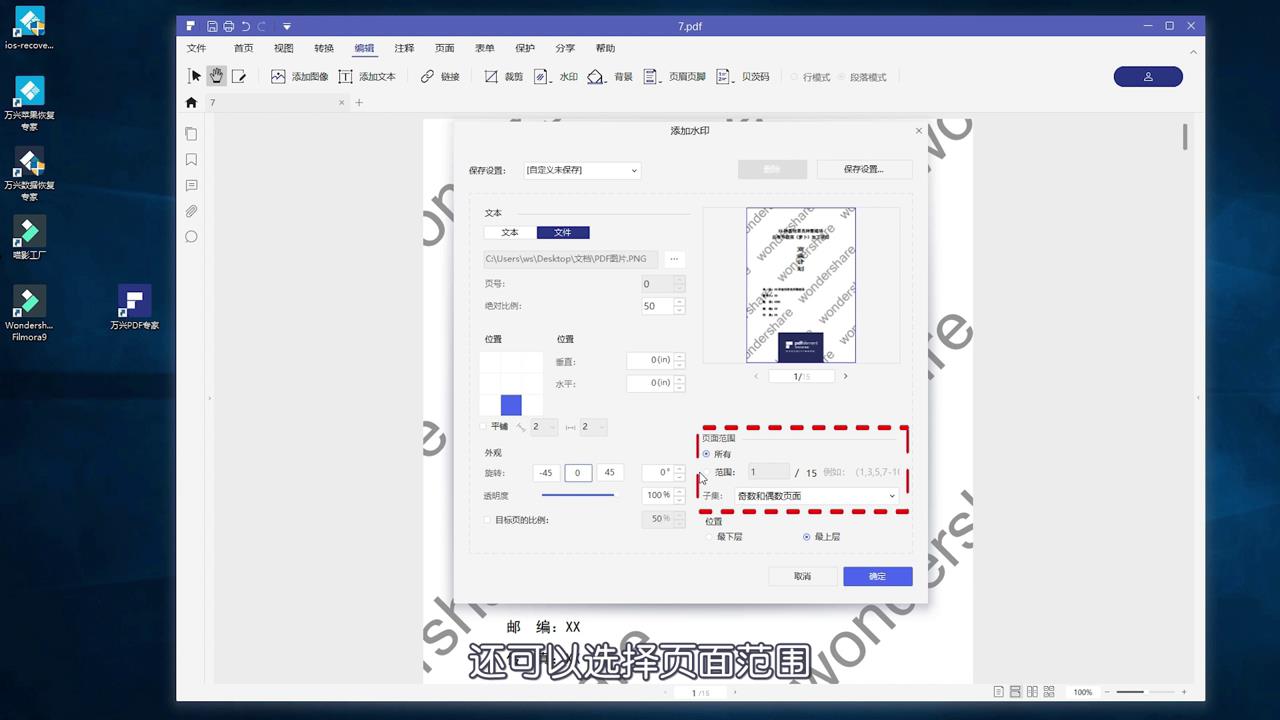This screenshot has width=1280, height=720.
Task: Choose the Select (arrow cursor) tool
Action: click(x=195, y=76)
